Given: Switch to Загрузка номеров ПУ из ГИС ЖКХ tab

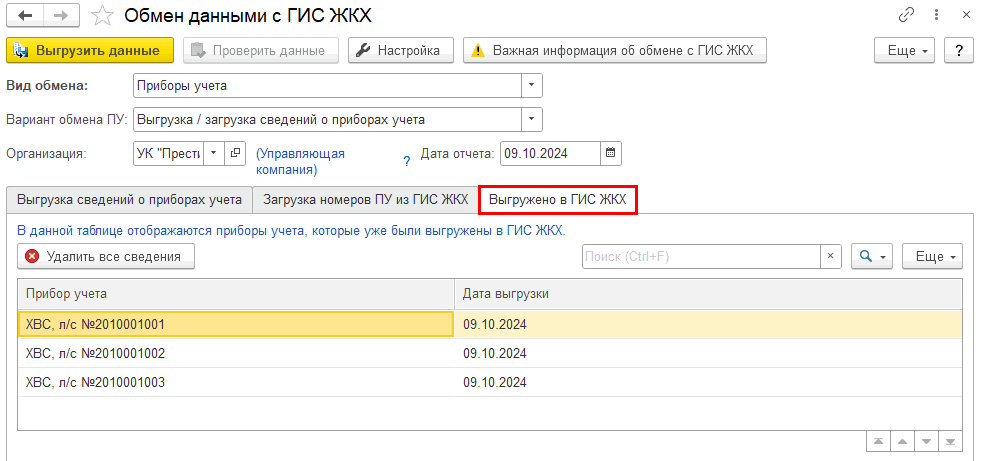Looking at the screenshot, I should click(365, 200).
